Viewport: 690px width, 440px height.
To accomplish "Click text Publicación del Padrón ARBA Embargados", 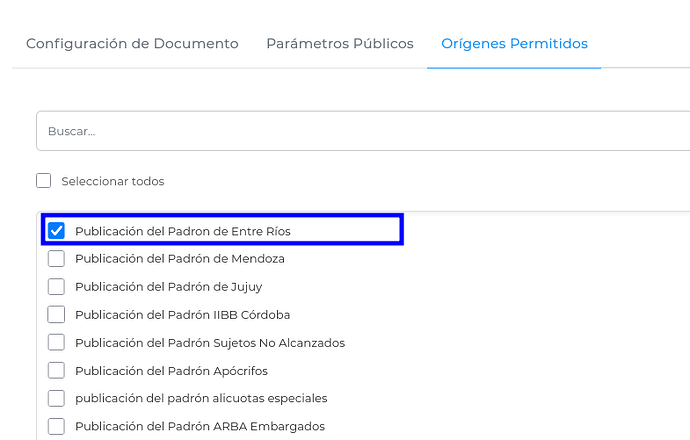I will point(200,426).
